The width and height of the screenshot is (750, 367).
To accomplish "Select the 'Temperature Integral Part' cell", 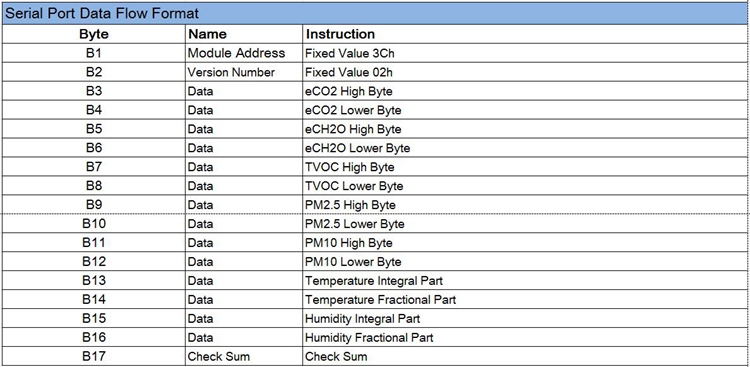I will click(526, 280).
